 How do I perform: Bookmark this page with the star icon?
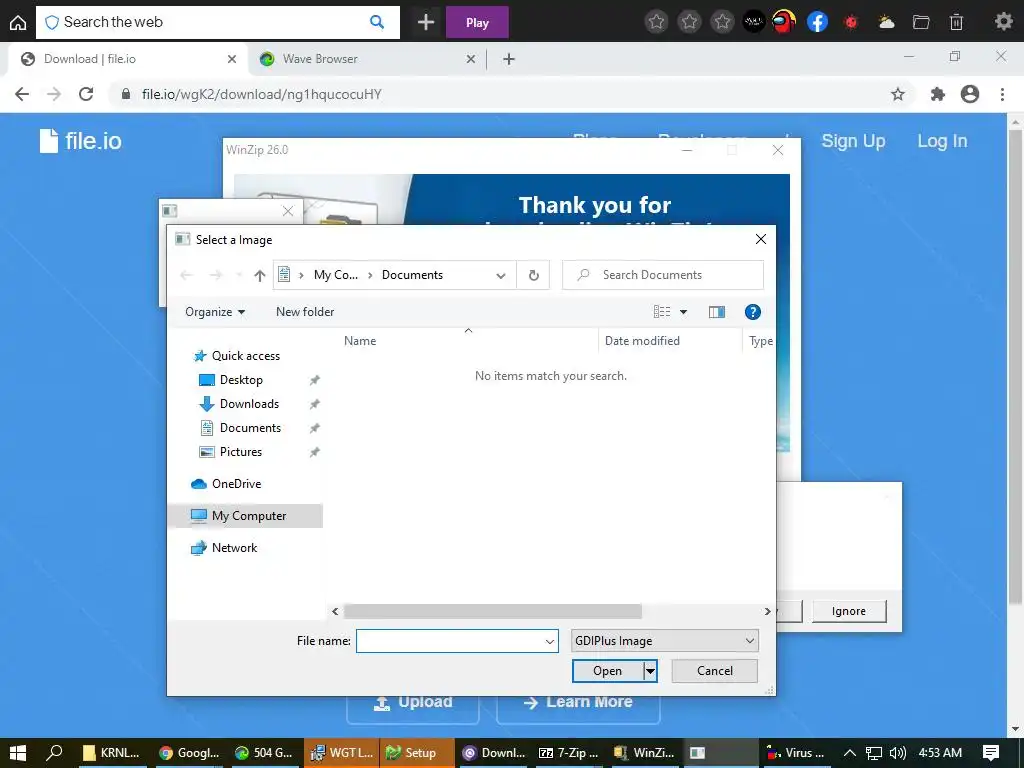[x=898, y=94]
